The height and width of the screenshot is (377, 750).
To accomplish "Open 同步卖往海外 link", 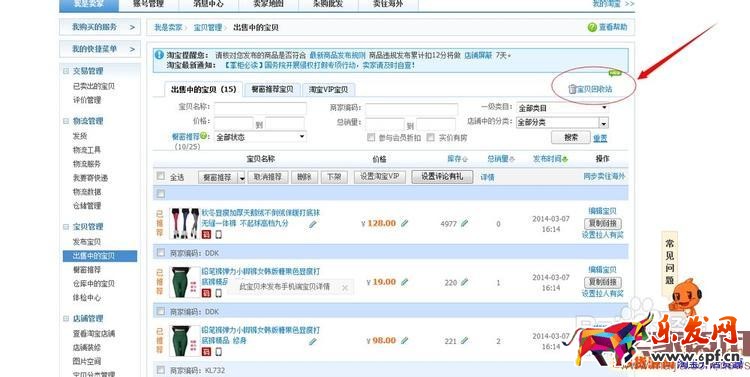I will [604, 177].
